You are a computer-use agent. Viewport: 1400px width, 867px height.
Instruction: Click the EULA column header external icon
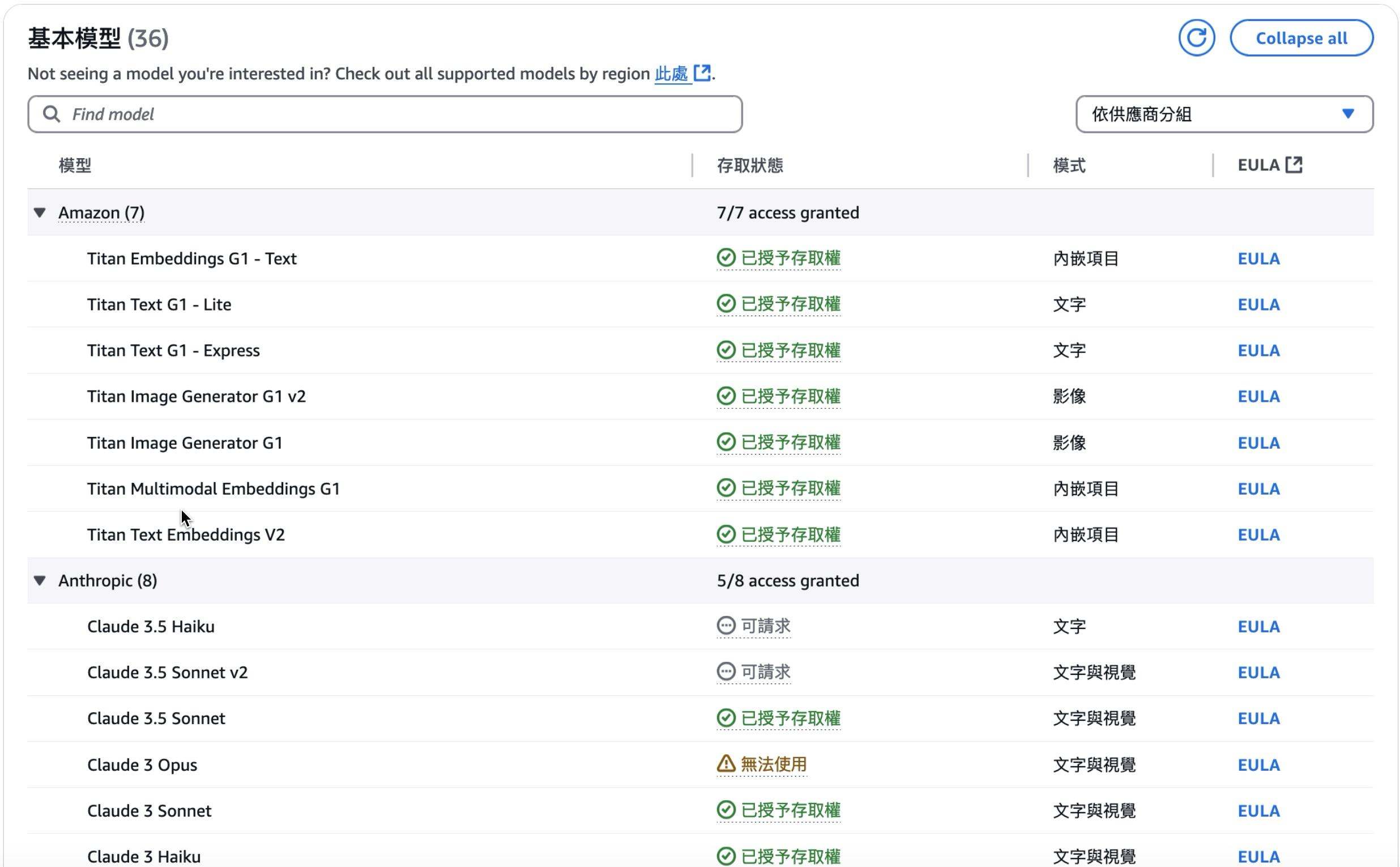pos(1294,165)
